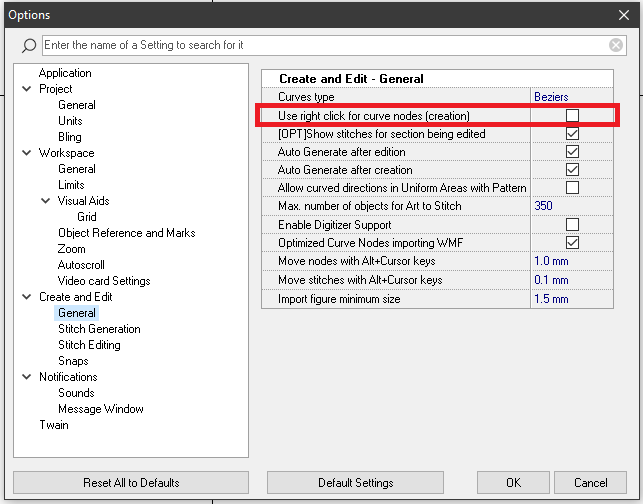Close the Options dialog
Screen dimensions: 643x504
[x=624, y=15]
